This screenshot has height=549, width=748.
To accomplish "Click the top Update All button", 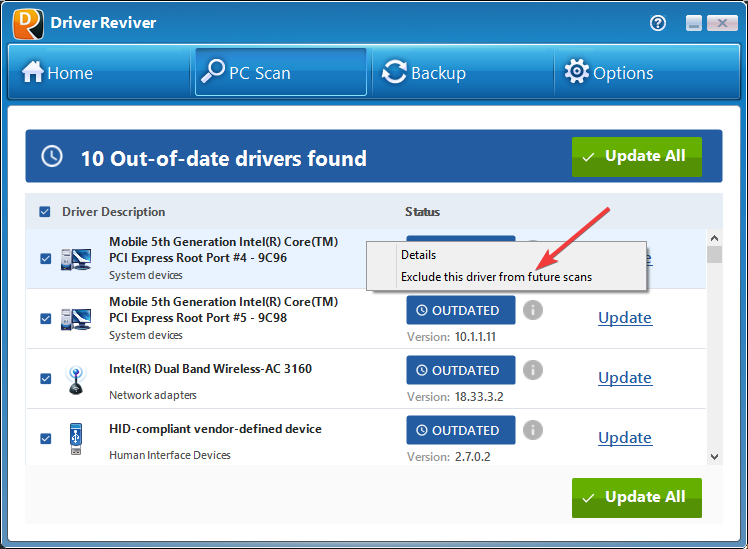I will [637, 157].
